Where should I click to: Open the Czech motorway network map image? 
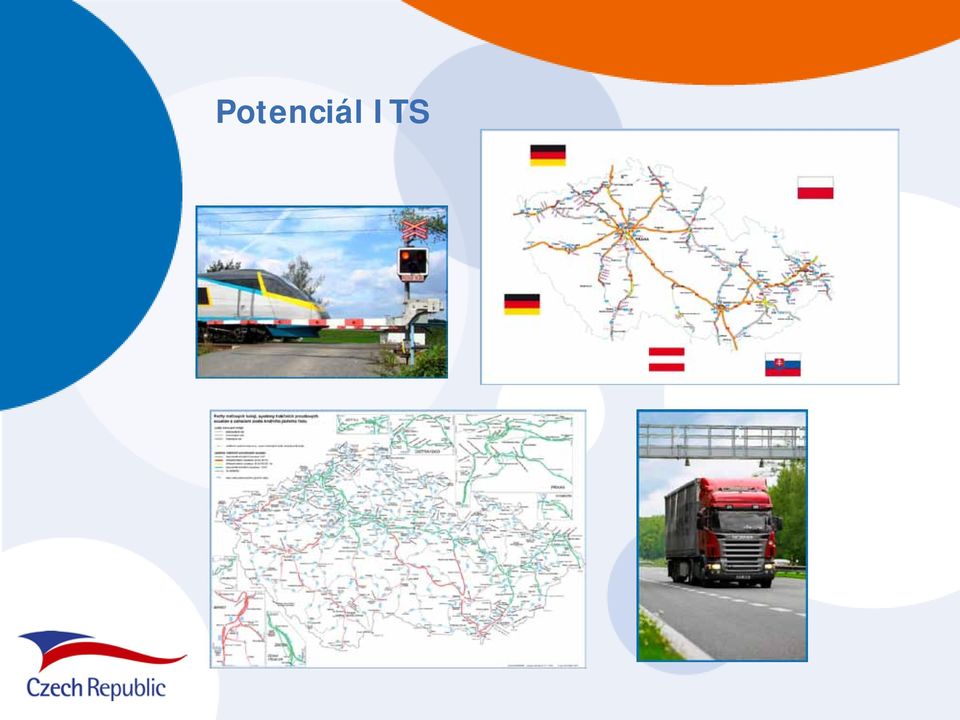point(689,257)
